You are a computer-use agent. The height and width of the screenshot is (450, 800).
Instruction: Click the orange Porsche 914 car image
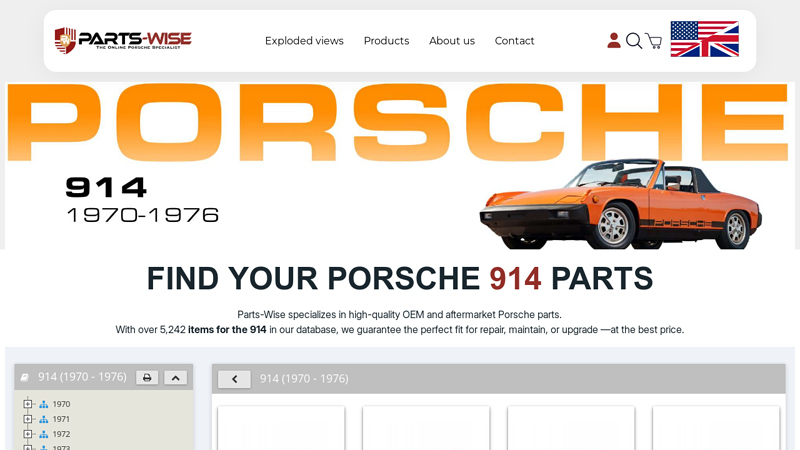[x=620, y=204]
